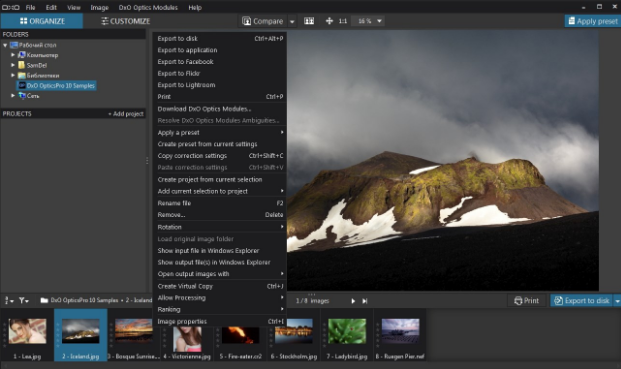Open the Export to disk dropdown arrow

click(x=617, y=301)
